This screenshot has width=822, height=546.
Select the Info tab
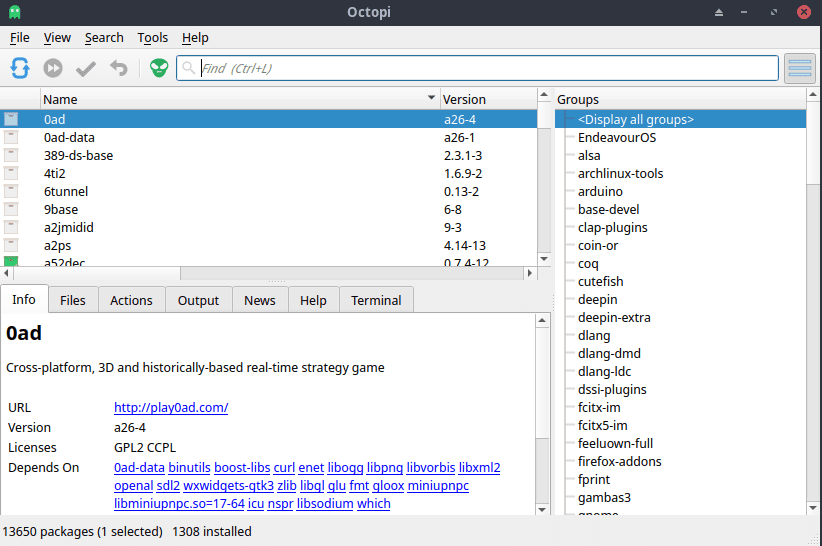click(24, 299)
